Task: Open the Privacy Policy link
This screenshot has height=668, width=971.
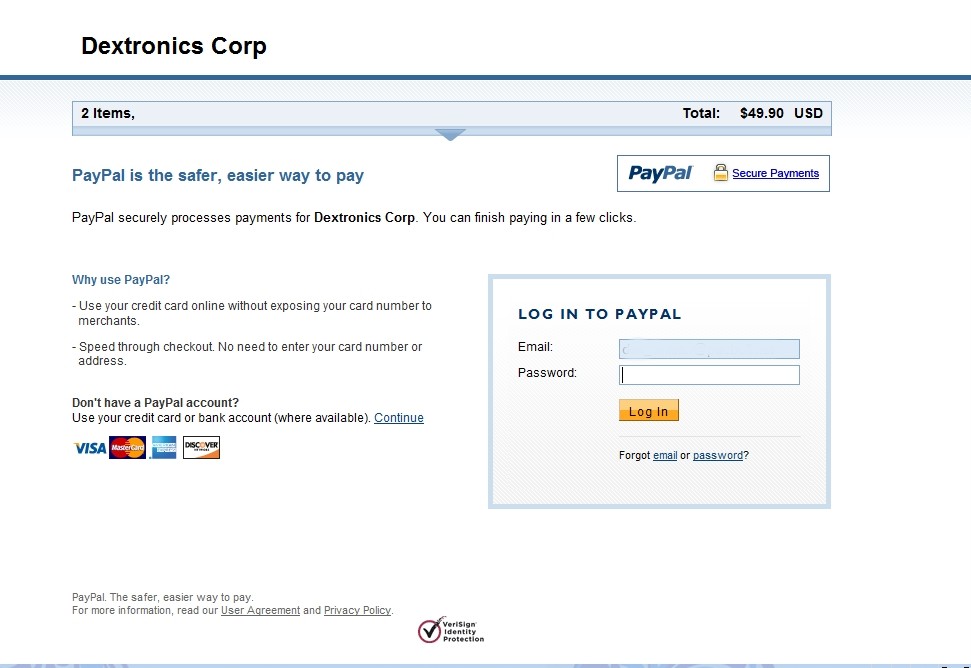Action: pos(357,610)
